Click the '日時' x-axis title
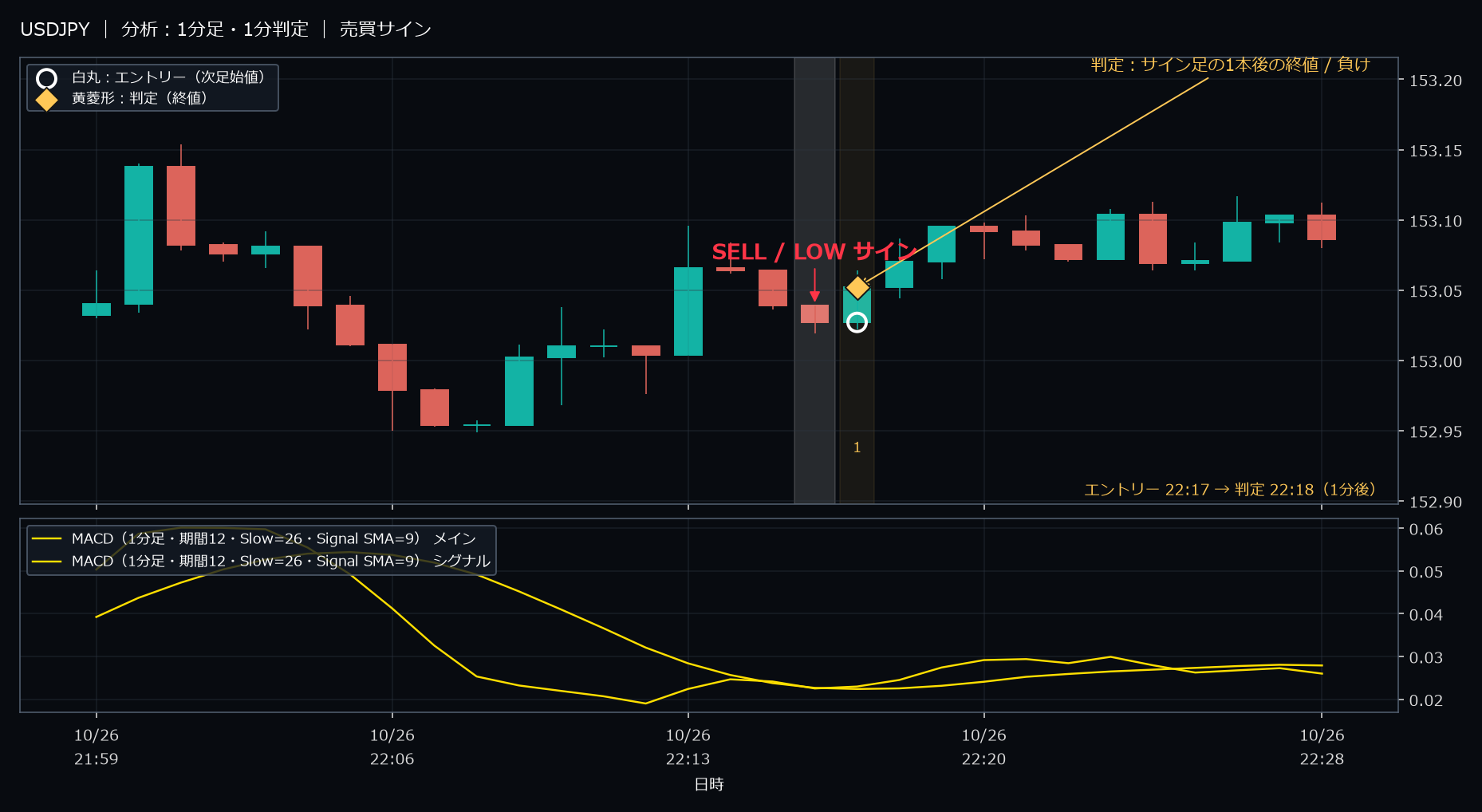1482x812 pixels. click(709, 785)
